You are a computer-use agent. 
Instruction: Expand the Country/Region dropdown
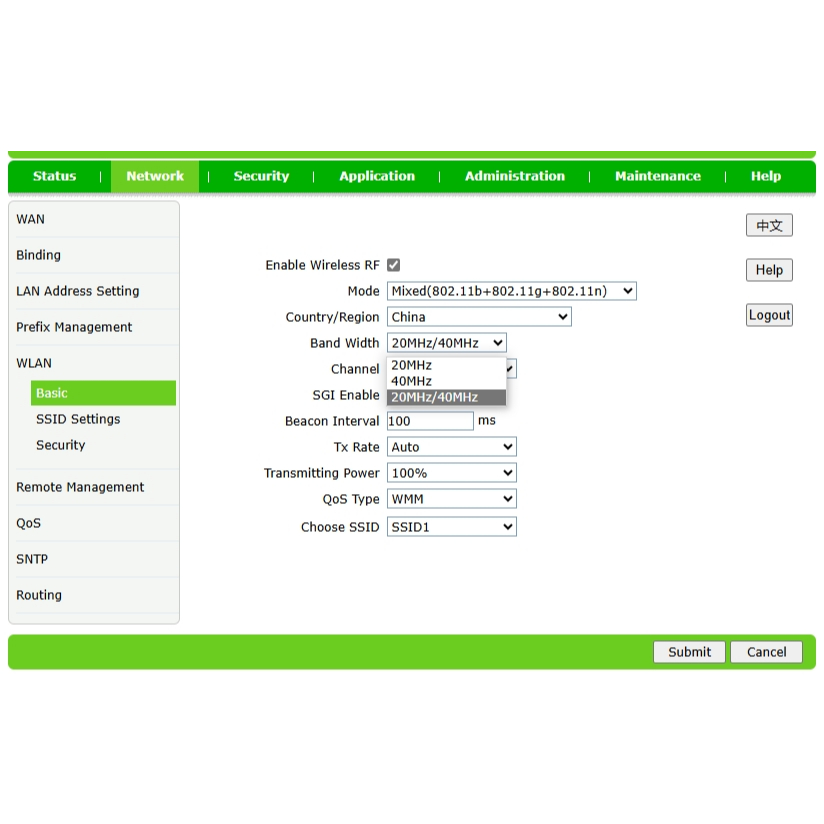pos(479,317)
